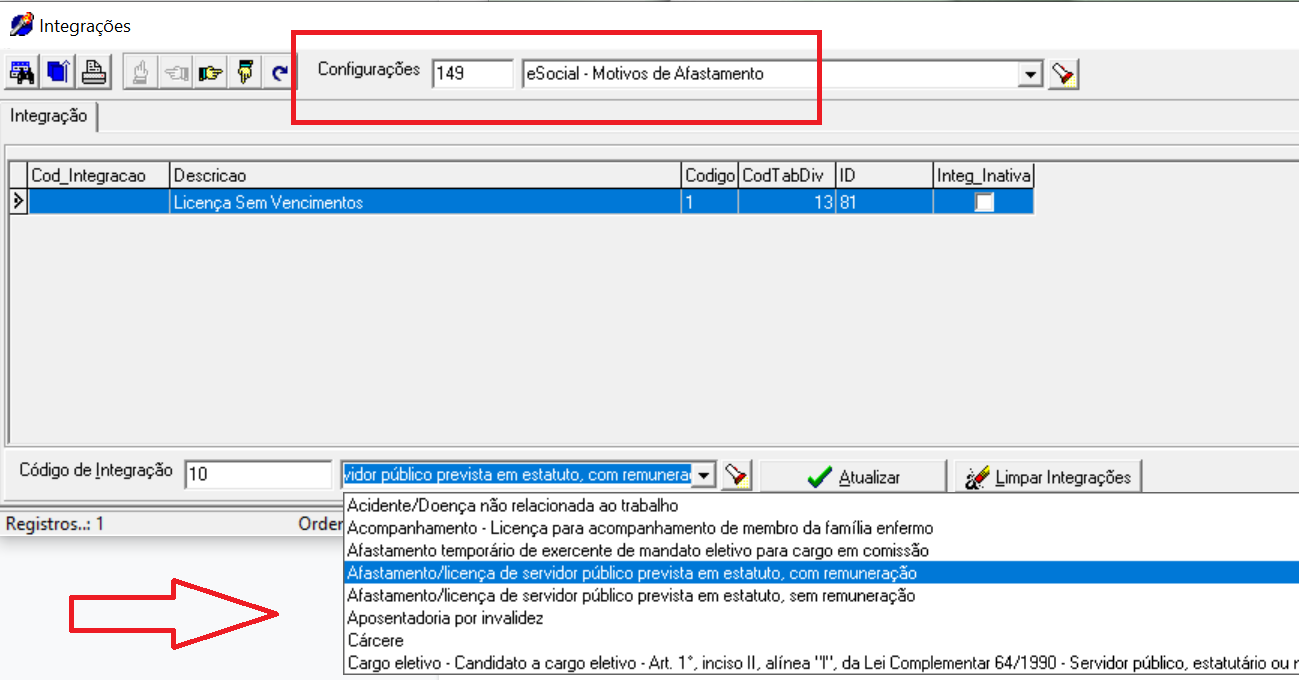Click lookup icon beside Configurações dropdown
The height and width of the screenshot is (680, 1299).
click(1064, 74)
